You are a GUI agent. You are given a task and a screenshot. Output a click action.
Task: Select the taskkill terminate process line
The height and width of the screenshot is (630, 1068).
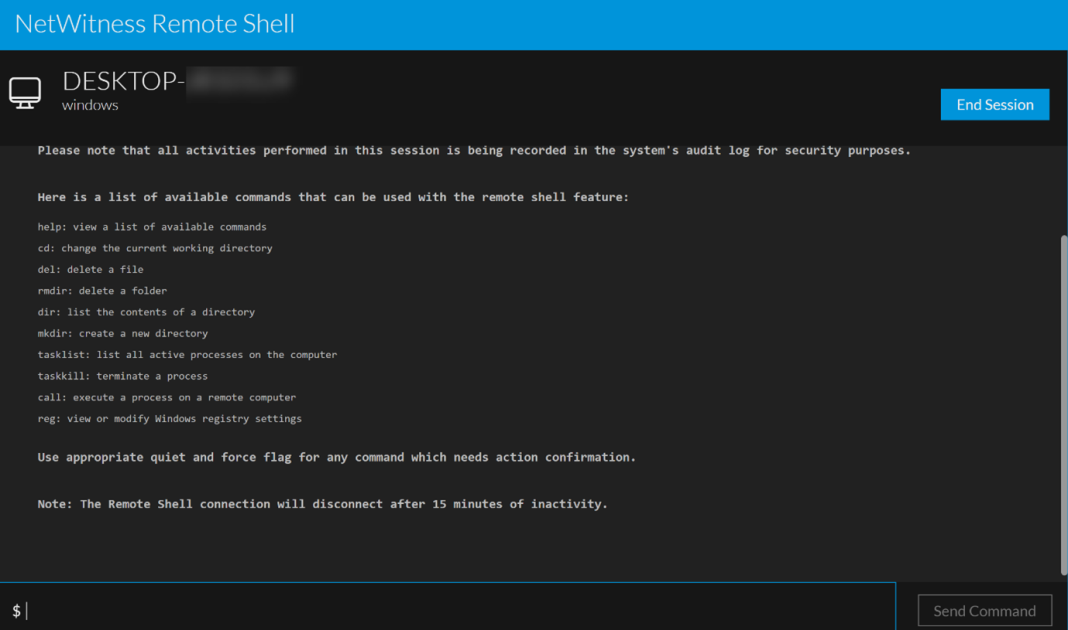(122, 375)
